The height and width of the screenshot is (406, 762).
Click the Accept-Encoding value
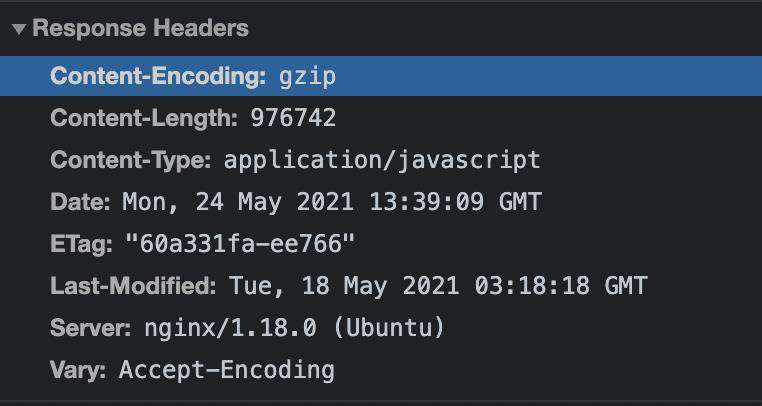(226, 370)
